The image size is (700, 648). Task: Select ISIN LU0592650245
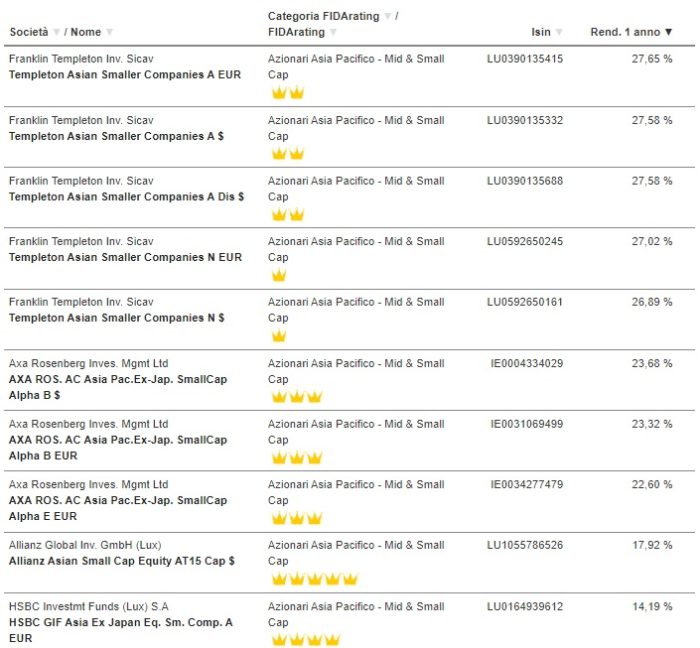525,241
